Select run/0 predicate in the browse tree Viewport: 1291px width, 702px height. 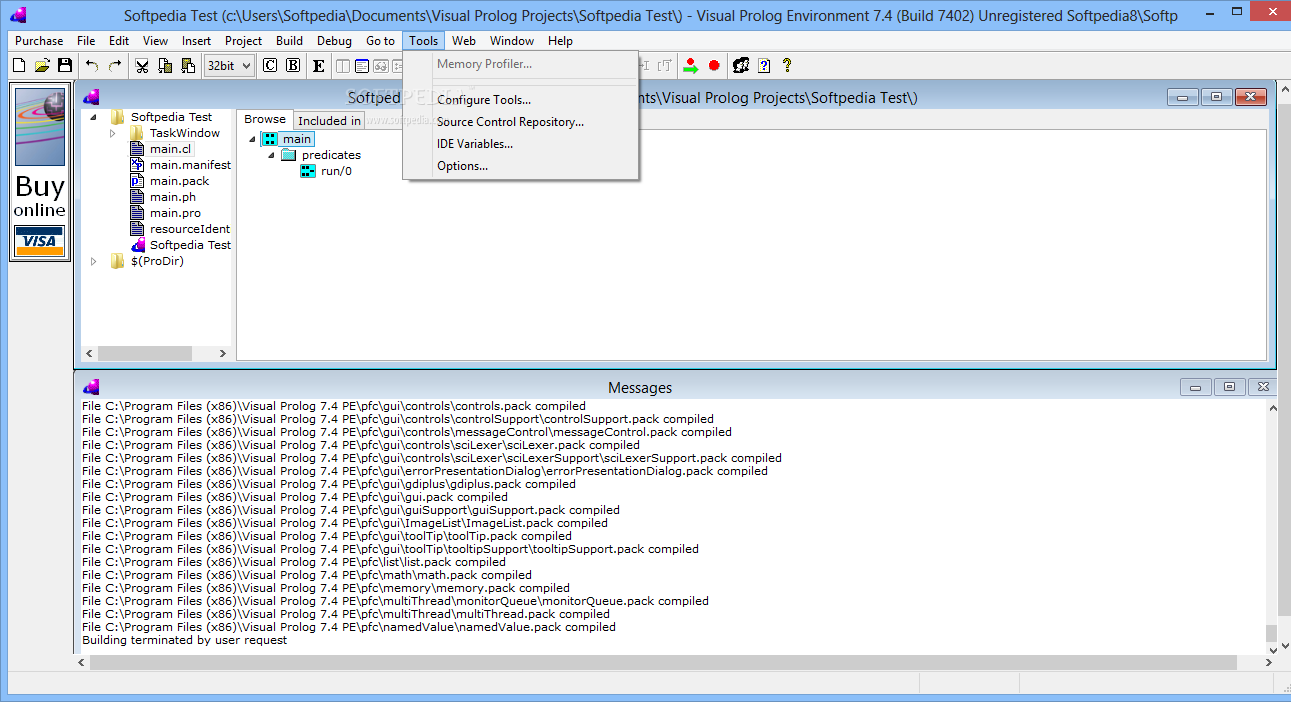336,171
